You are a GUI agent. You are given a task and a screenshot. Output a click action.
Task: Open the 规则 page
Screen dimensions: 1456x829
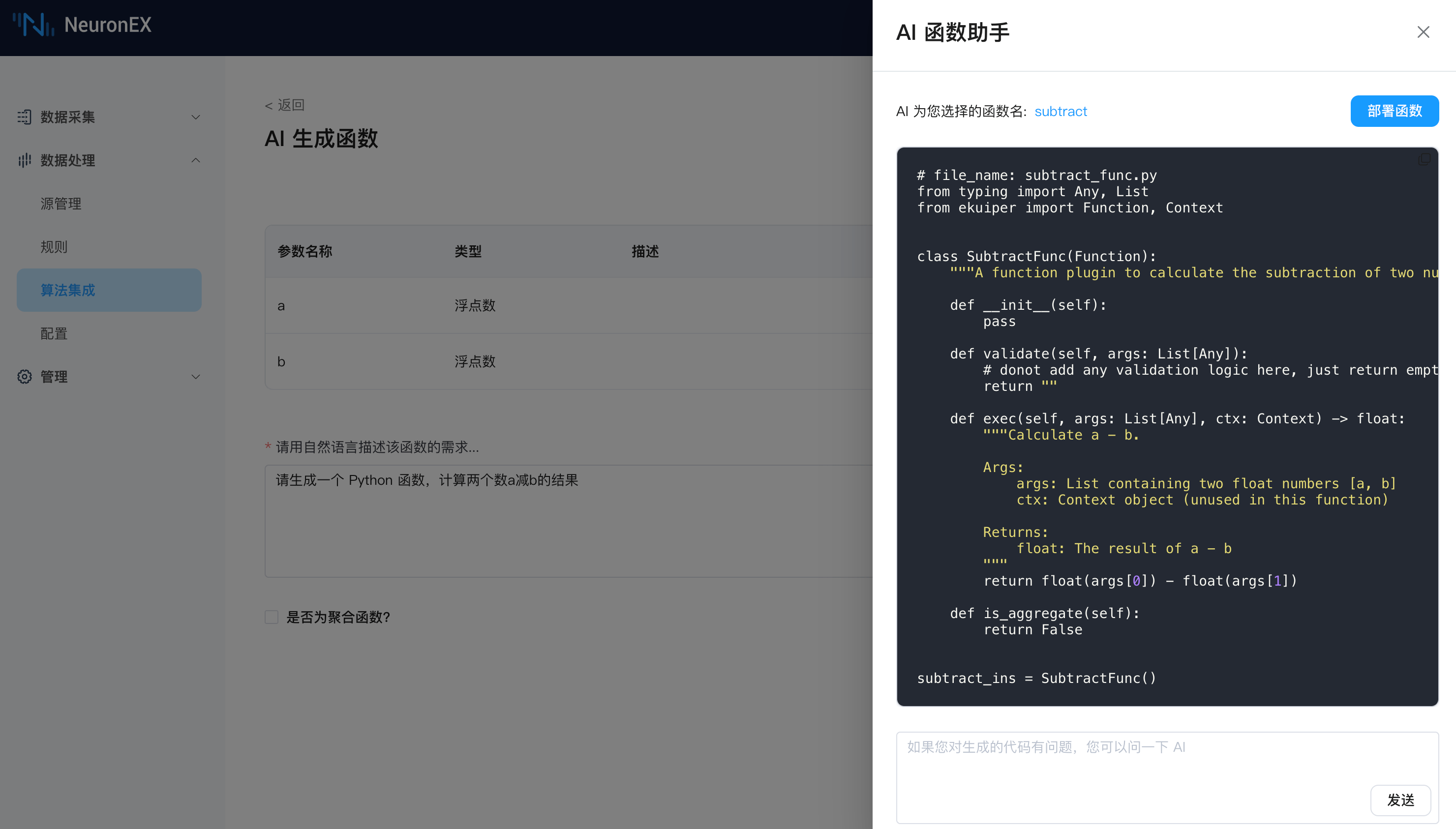pos(54,246)
